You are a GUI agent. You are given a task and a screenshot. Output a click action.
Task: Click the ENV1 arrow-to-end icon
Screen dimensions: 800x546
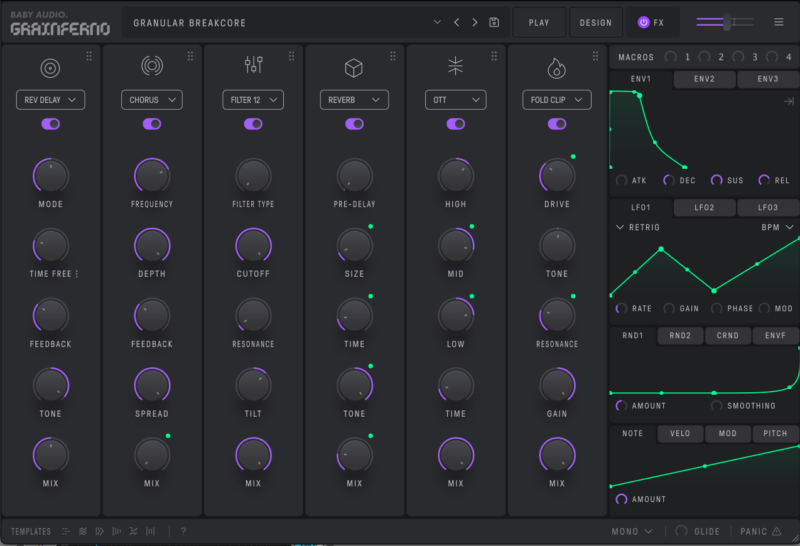[x=788, y=102]
